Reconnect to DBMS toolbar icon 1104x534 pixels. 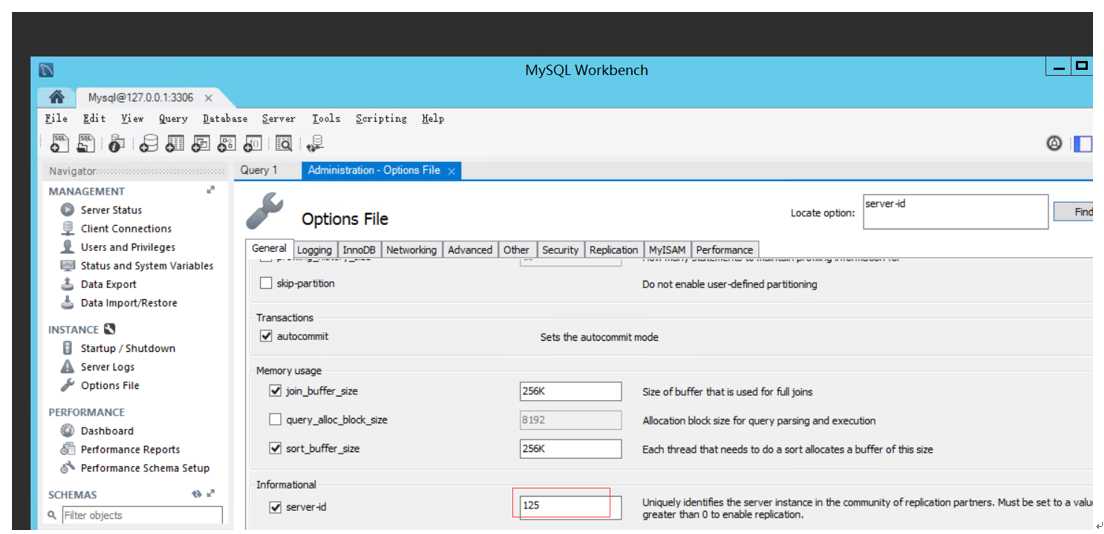315,144
